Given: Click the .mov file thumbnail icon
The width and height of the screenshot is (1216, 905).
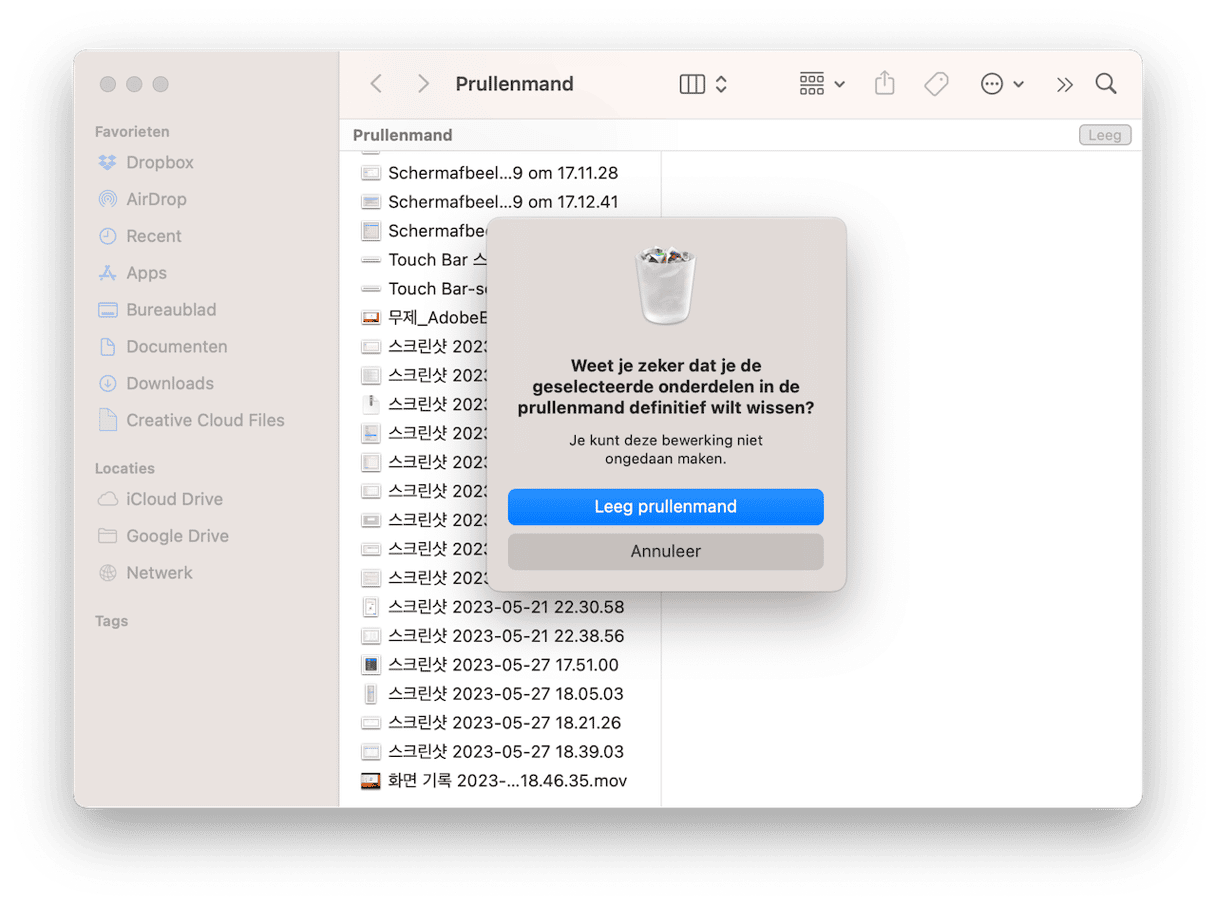Looking at the screenshot, I should coord(371,781).
